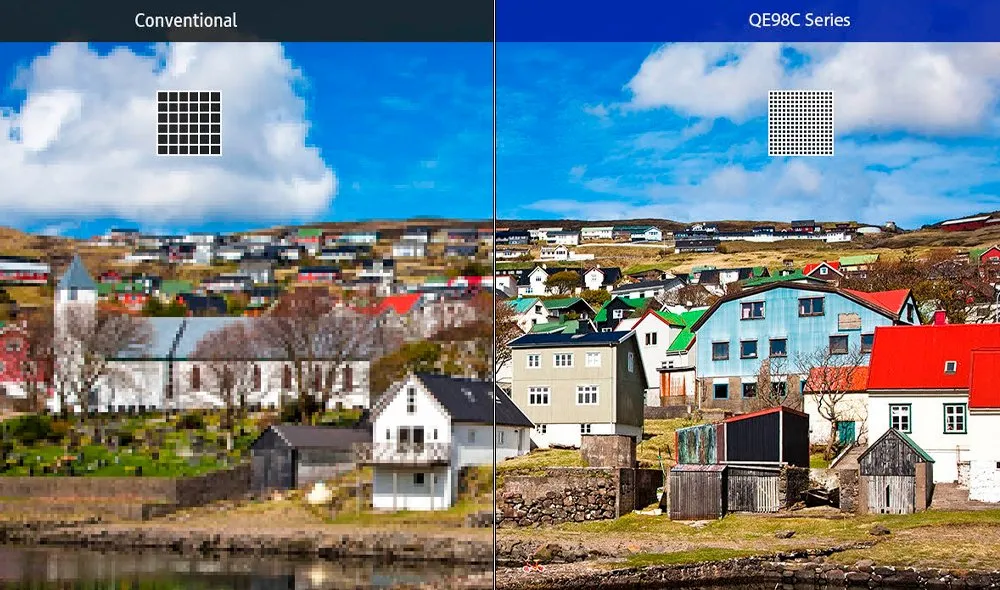Click the fine pixel grid icon
The image size is (1000, 590).
pos(800,123)
